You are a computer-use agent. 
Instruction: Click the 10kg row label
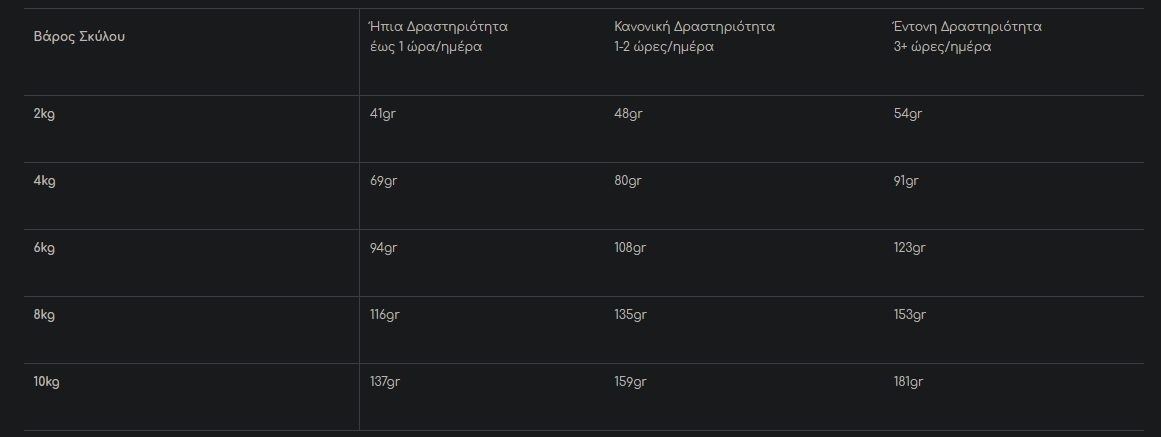pyautogui.click(x=48, y=382)
